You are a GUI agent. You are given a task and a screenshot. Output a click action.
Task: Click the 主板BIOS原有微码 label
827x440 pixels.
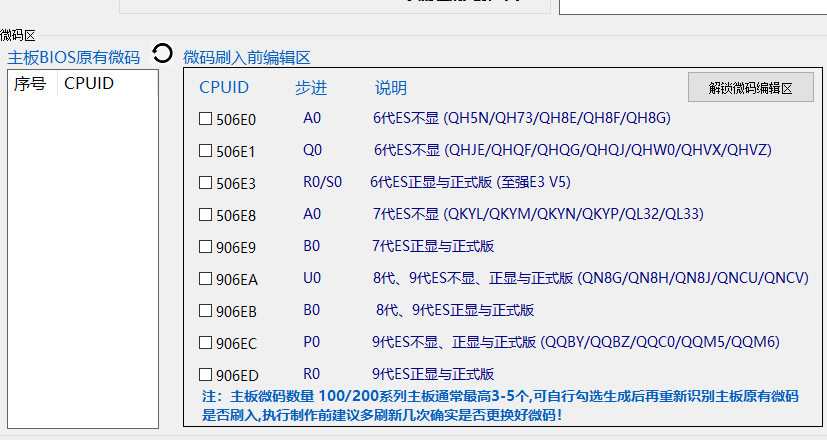click(x=74, y=56)
